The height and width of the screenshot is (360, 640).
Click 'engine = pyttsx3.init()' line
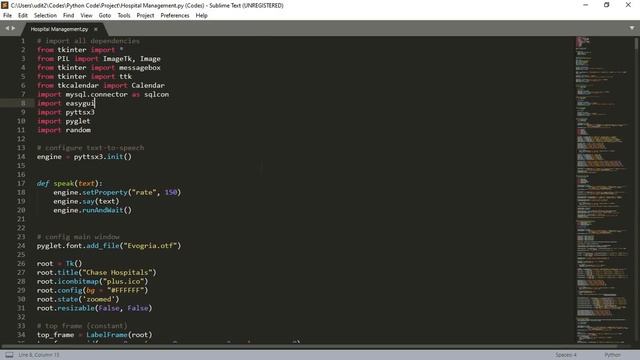pyautogui.click(x=84, y=157)
